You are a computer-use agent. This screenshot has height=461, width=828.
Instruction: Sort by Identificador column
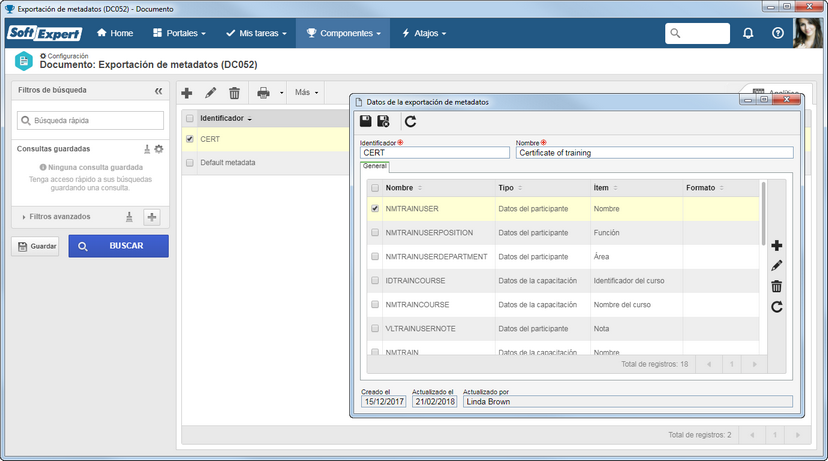(x=225, y=118)
